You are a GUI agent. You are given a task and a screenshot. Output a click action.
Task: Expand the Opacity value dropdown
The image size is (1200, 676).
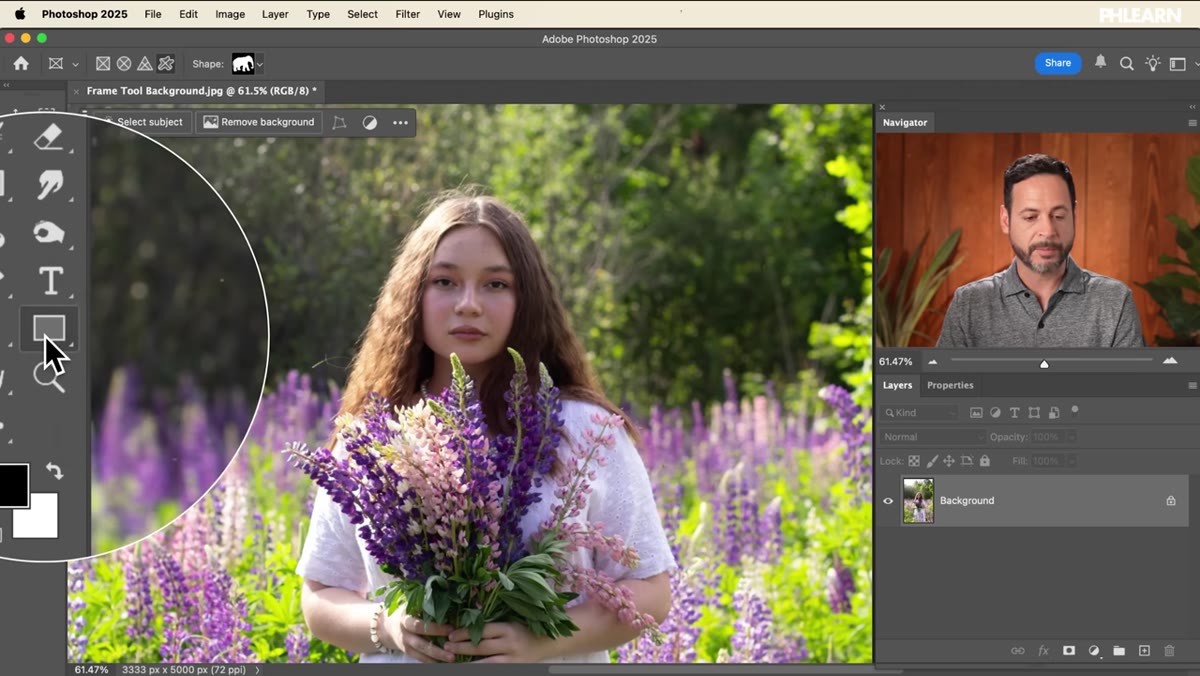click(x=1071, y=437)
